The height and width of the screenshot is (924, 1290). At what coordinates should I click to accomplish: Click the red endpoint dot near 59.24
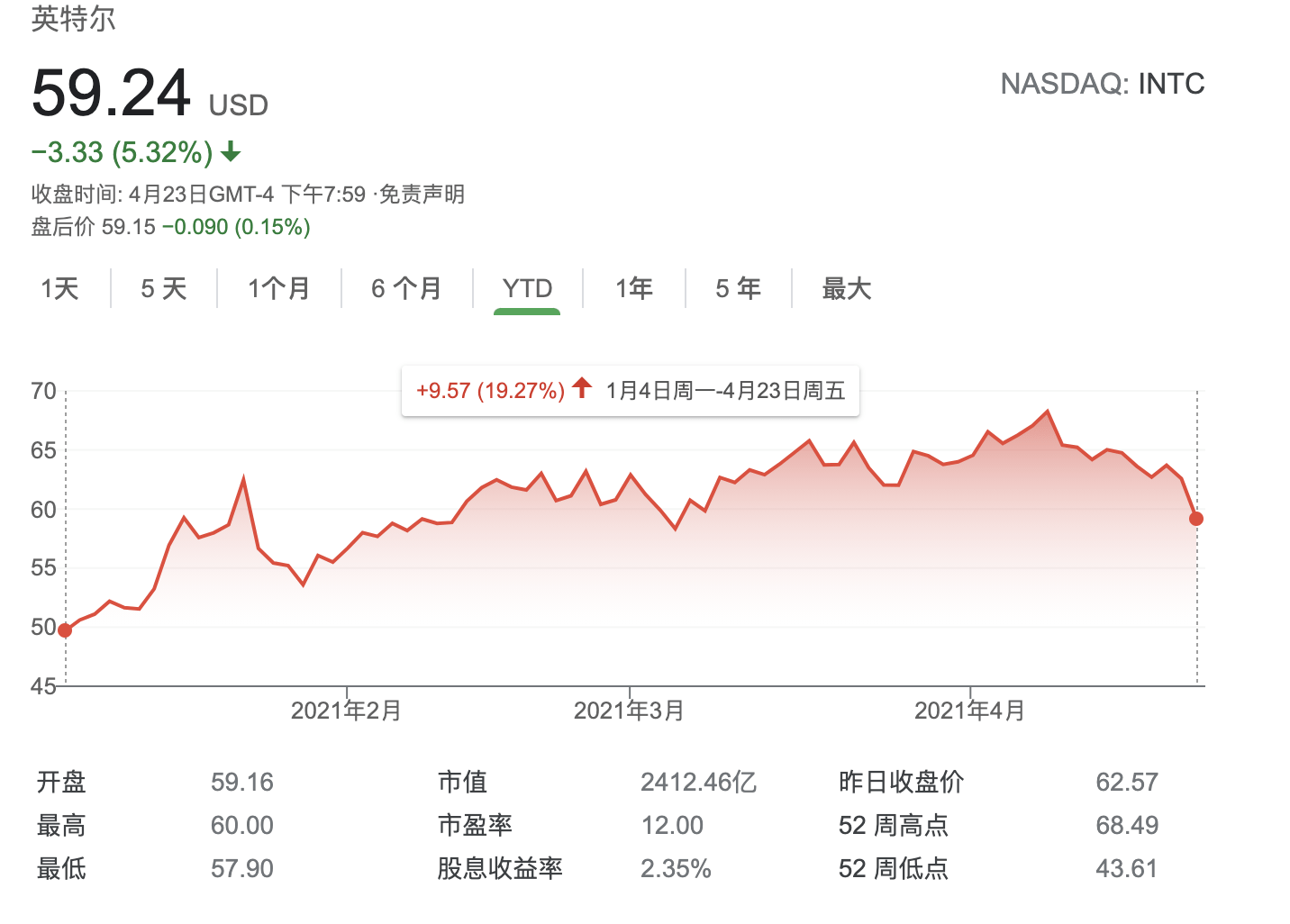(x=1196, y=519)
